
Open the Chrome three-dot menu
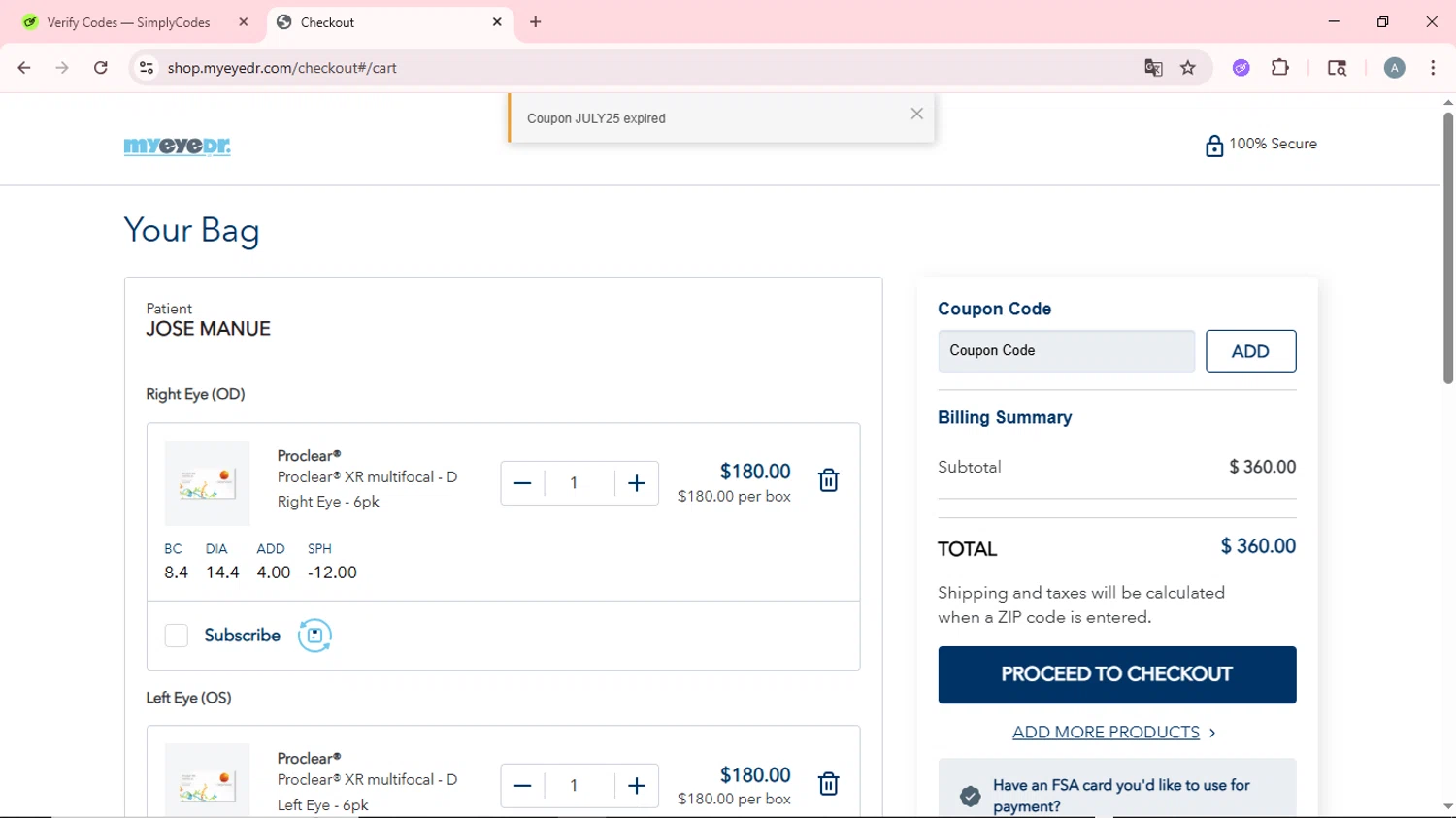tap(1433, 68)
